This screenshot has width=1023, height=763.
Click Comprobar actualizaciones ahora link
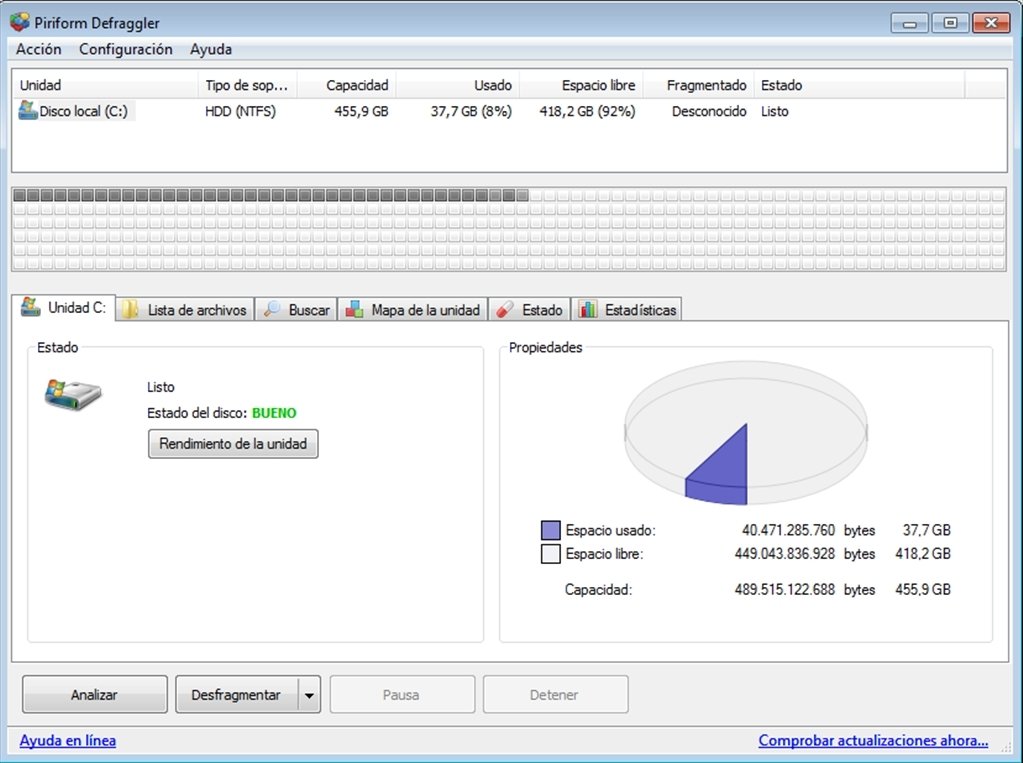coord(873,741)
